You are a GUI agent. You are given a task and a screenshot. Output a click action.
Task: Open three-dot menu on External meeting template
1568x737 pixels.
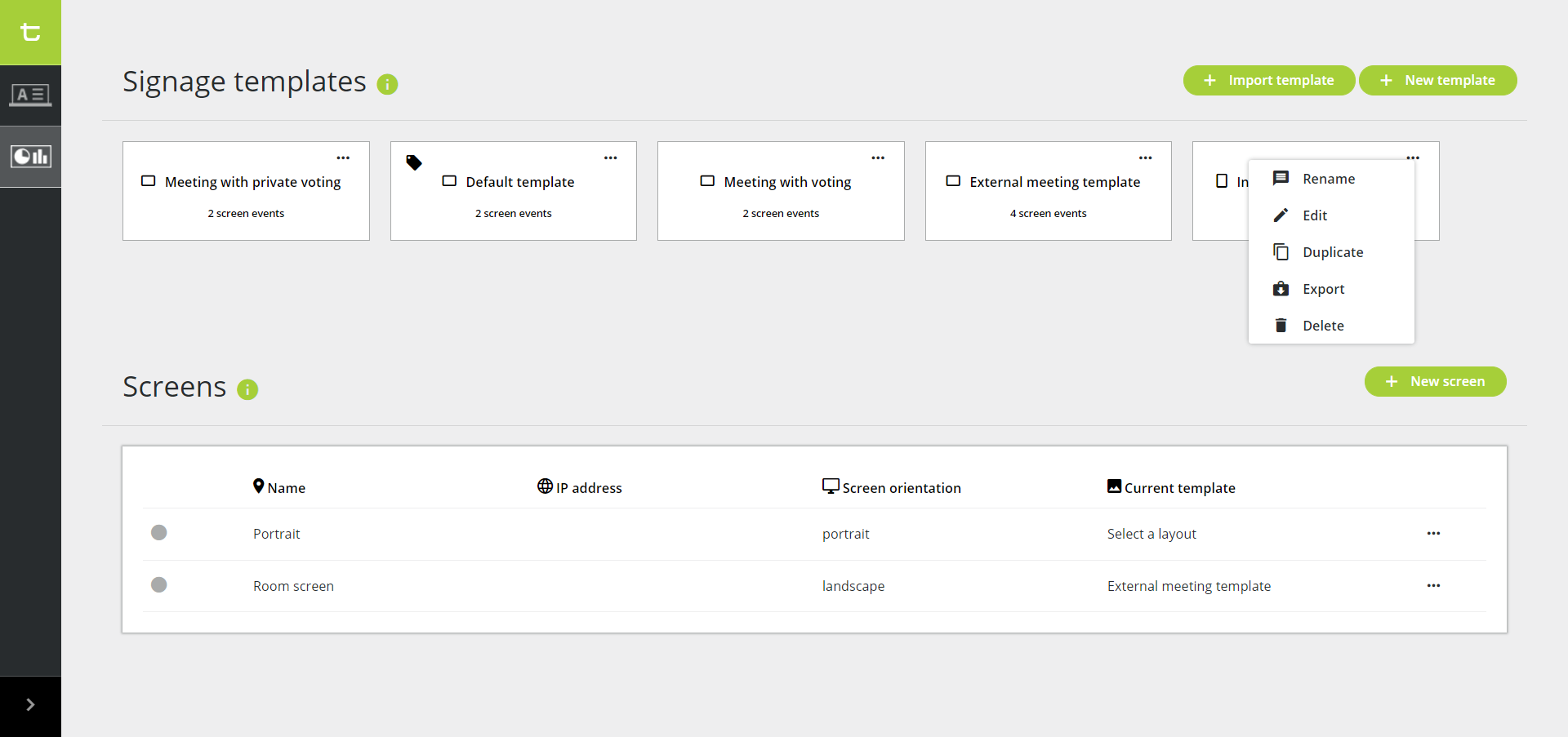coord(1145,158)
